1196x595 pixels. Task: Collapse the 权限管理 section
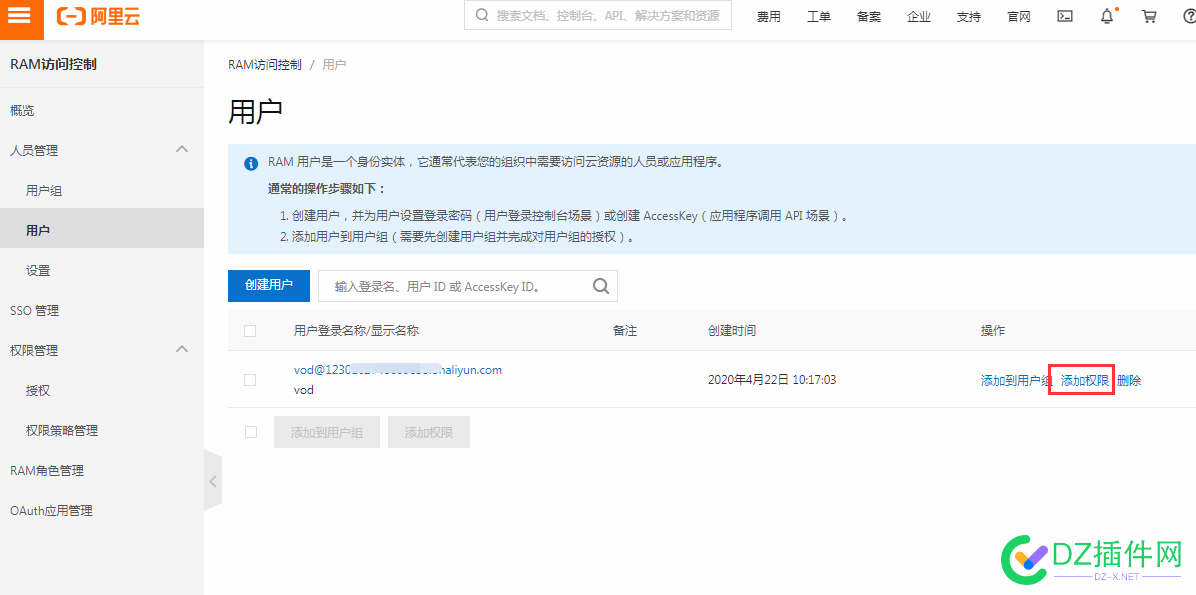coord(182,349)
